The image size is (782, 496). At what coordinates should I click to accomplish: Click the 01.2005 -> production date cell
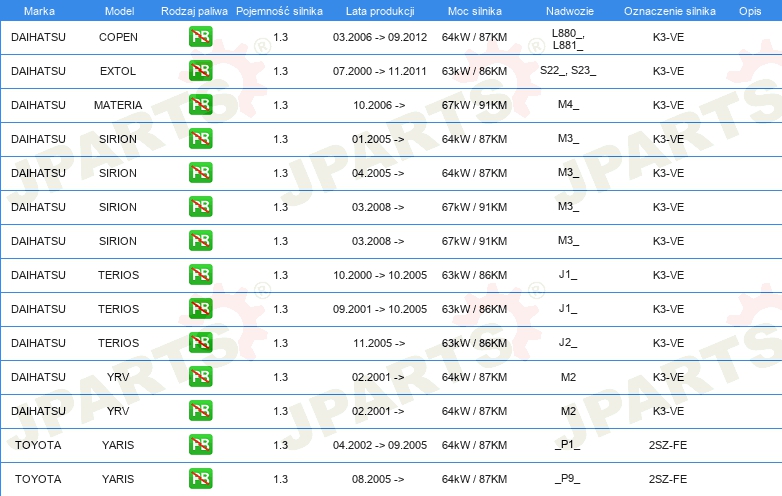pos(378,139)
